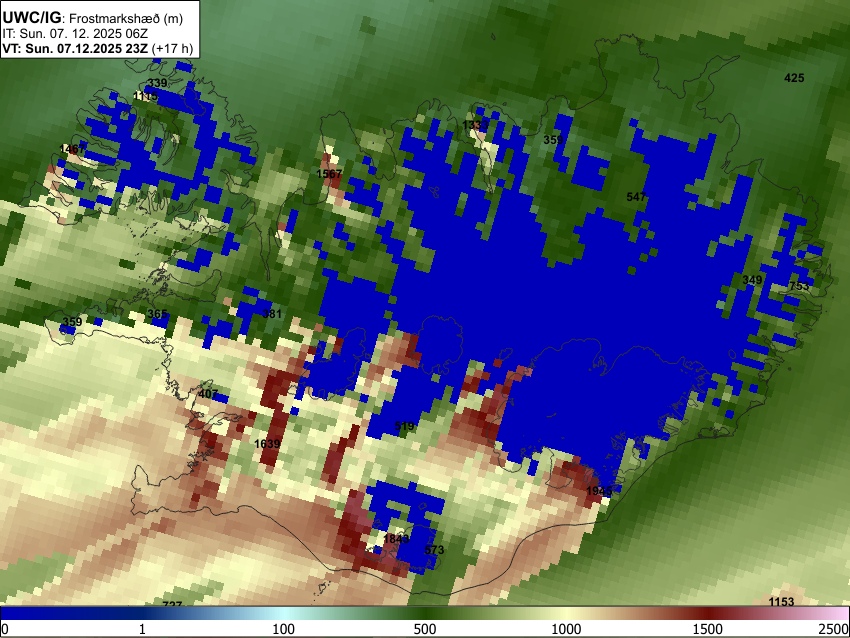Click the map value 349
This screenshot has height=638, width=850.
click(x=752, y=280)
